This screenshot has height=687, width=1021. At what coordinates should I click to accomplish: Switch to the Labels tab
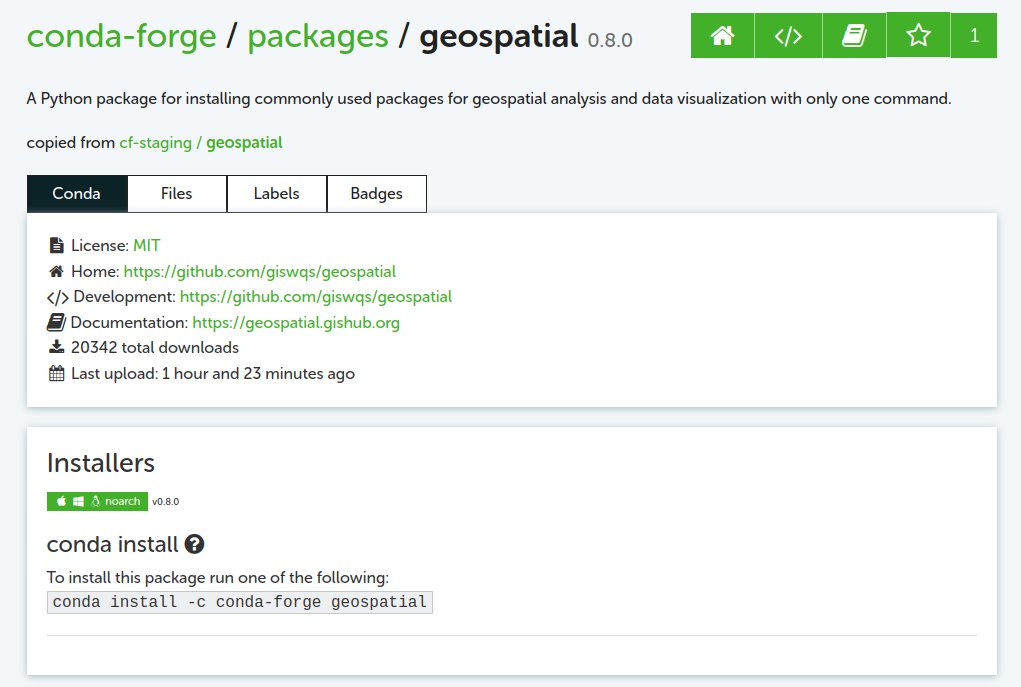[277, 193]
